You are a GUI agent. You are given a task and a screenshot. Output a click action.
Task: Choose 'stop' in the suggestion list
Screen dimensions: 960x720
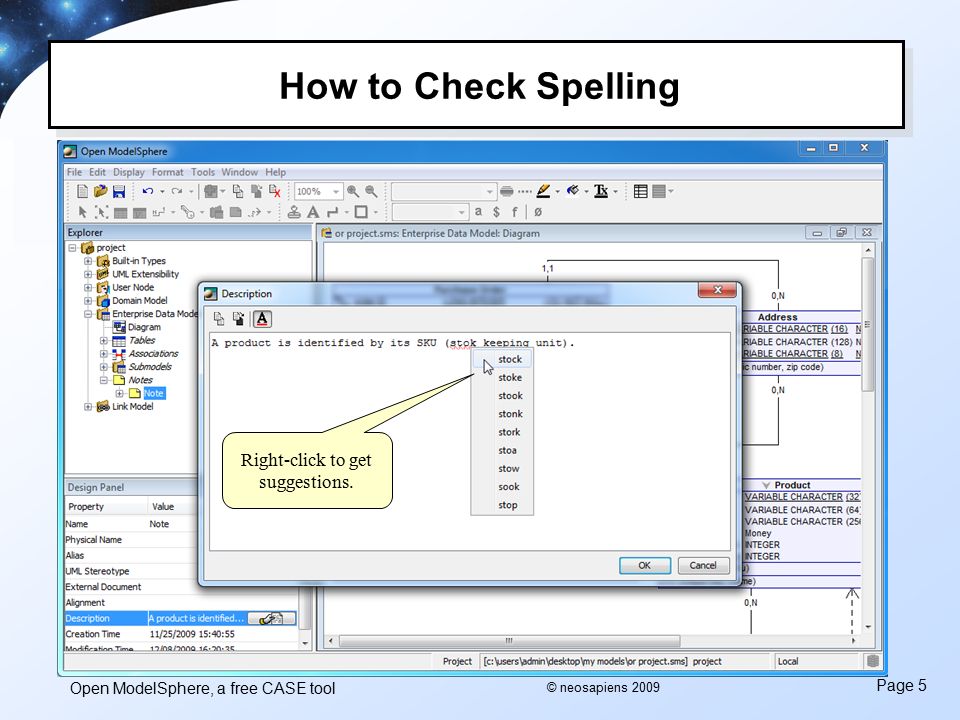coord(503,505)
